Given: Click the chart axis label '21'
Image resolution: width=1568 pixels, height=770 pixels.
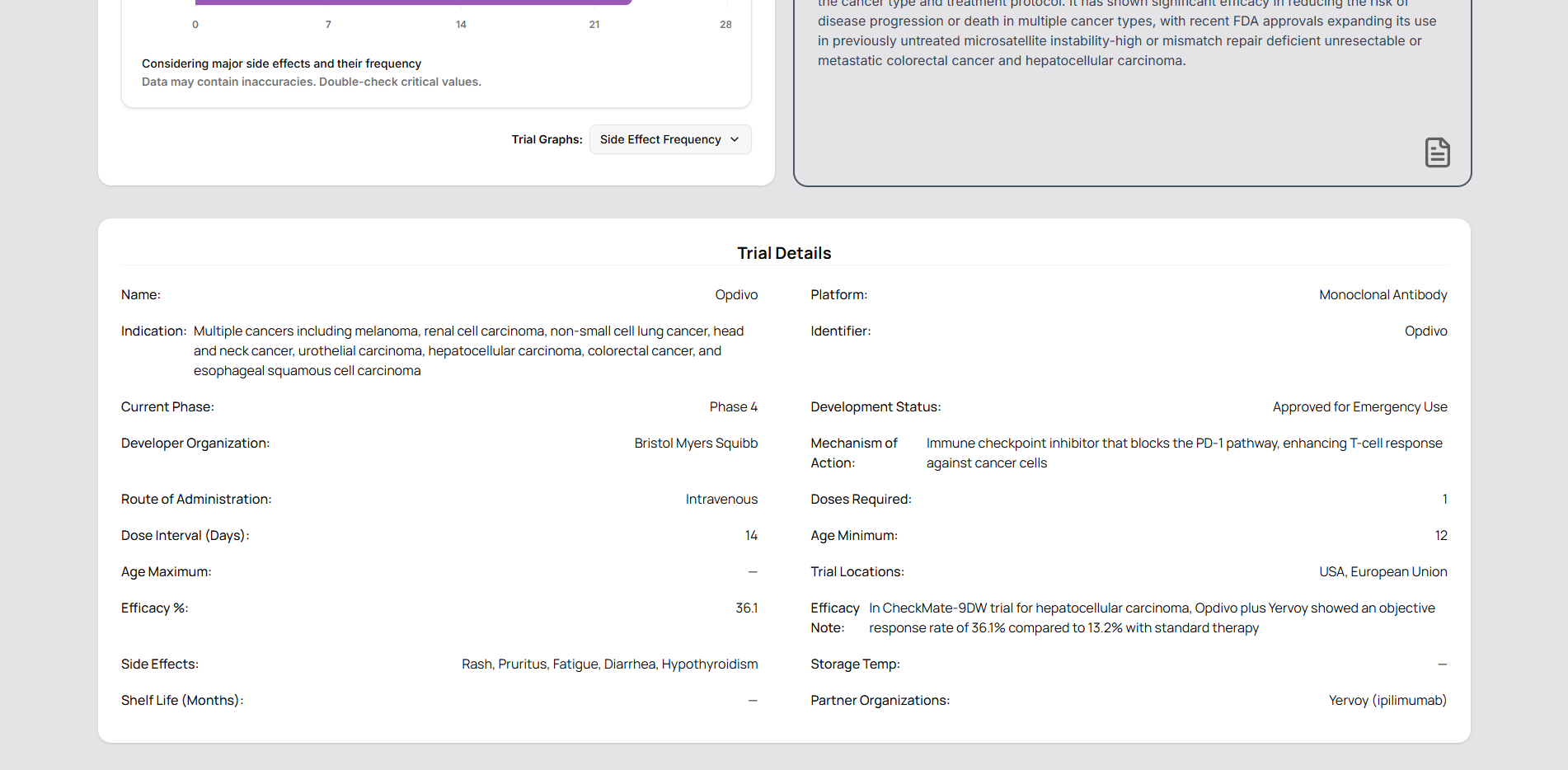Looking at the screenshot, I should point(594,25).
